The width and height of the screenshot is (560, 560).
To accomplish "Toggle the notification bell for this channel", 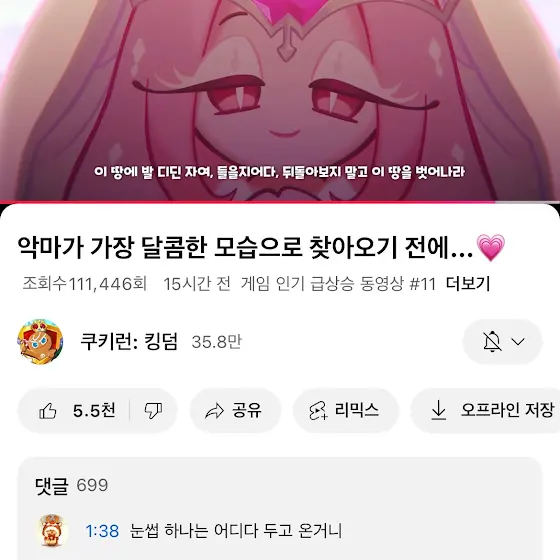I will click(492, 341).
